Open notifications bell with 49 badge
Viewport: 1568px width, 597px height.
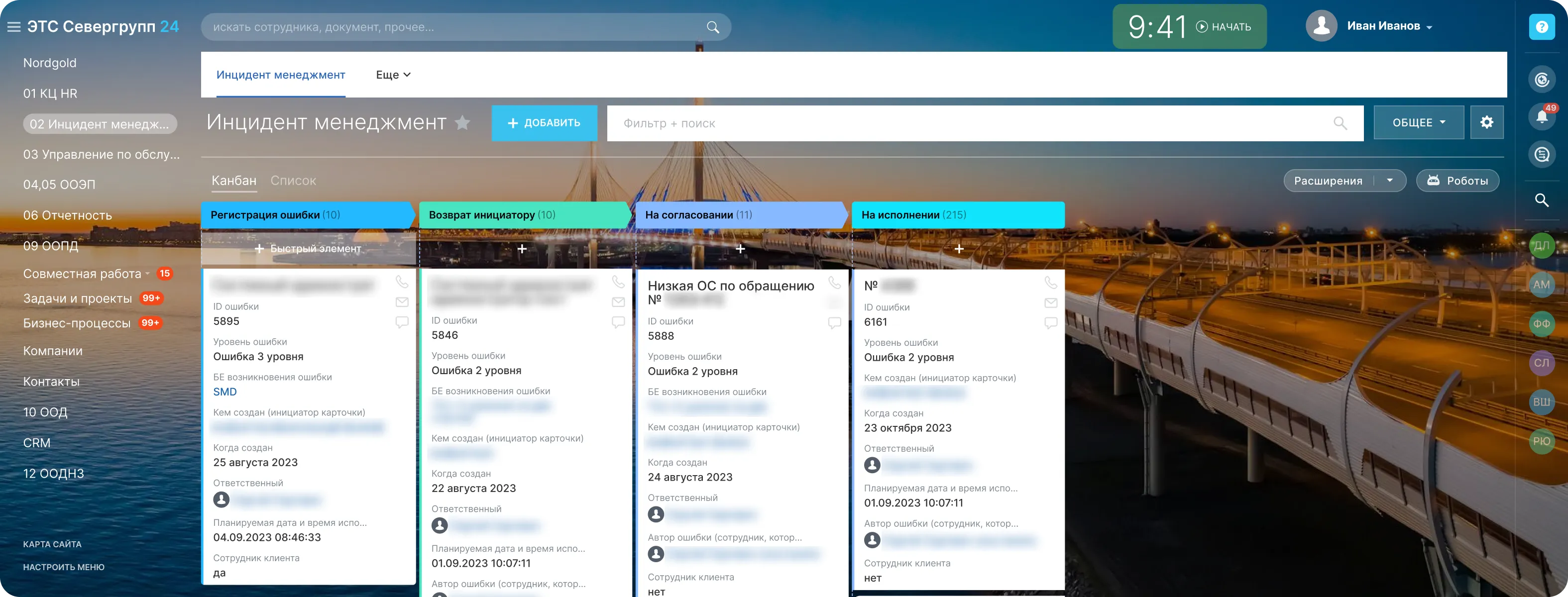(1541, 115)
